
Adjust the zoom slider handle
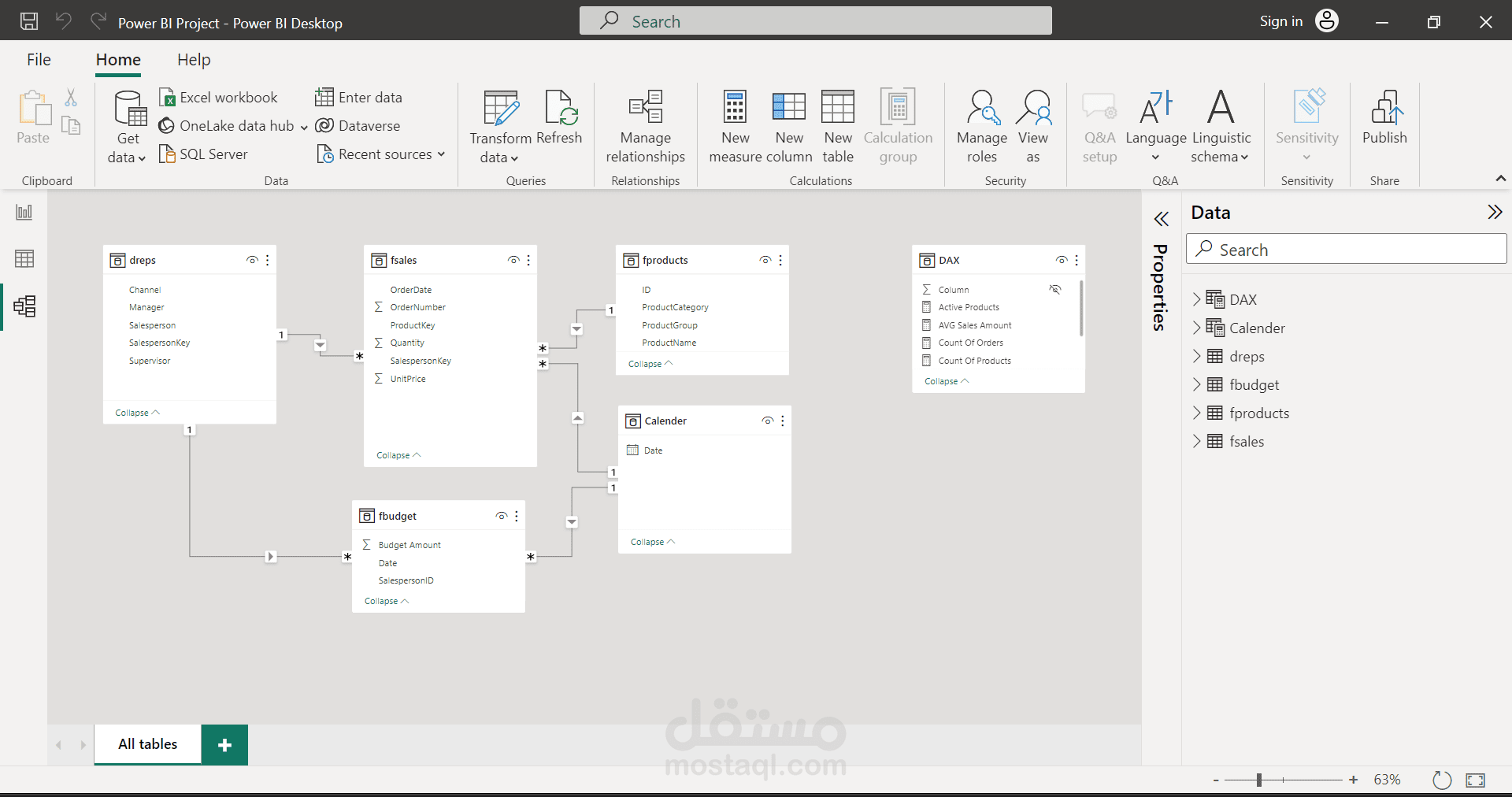pos(1259,780)
